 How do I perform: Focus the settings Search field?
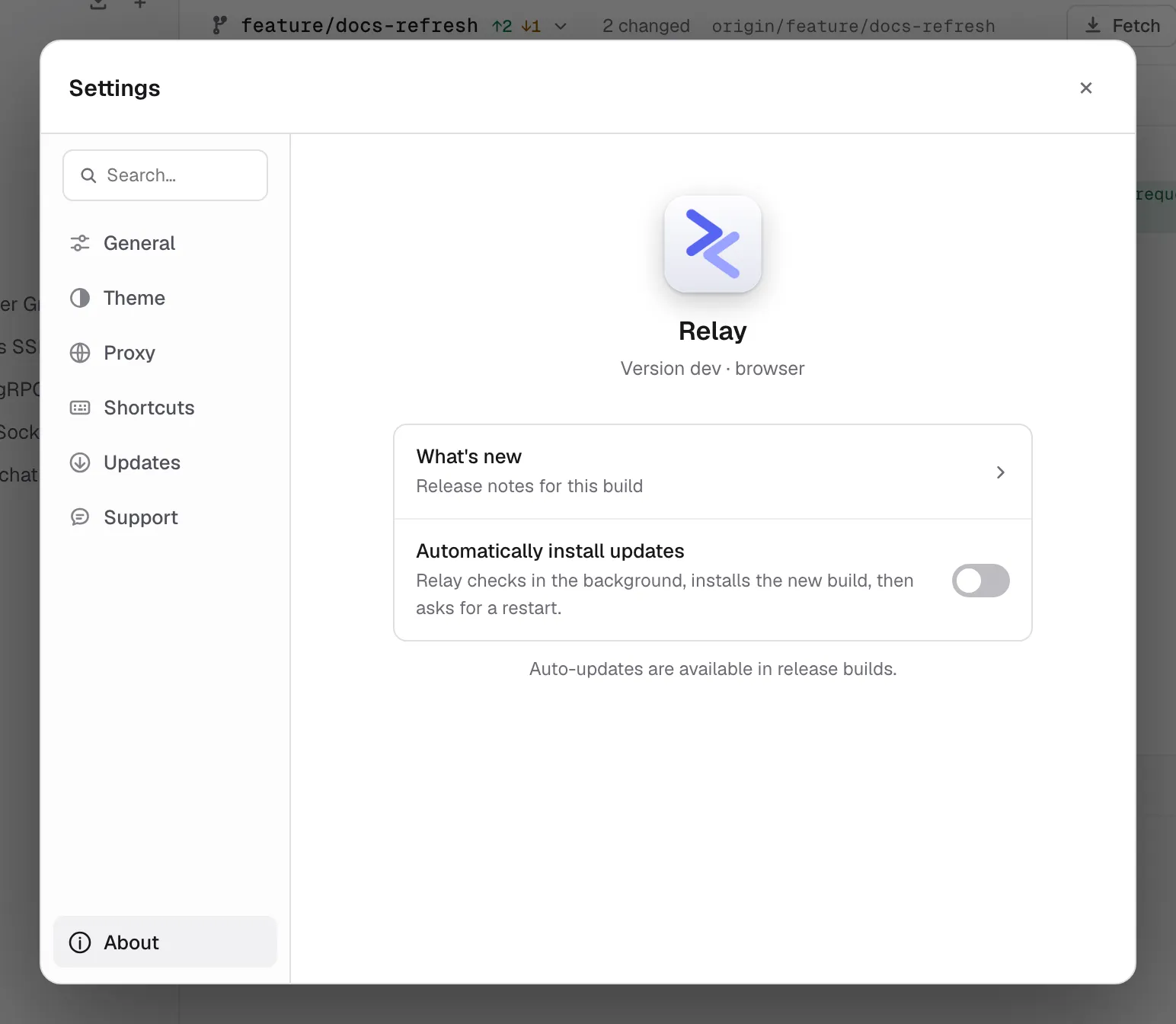click(x=165, y=175)
